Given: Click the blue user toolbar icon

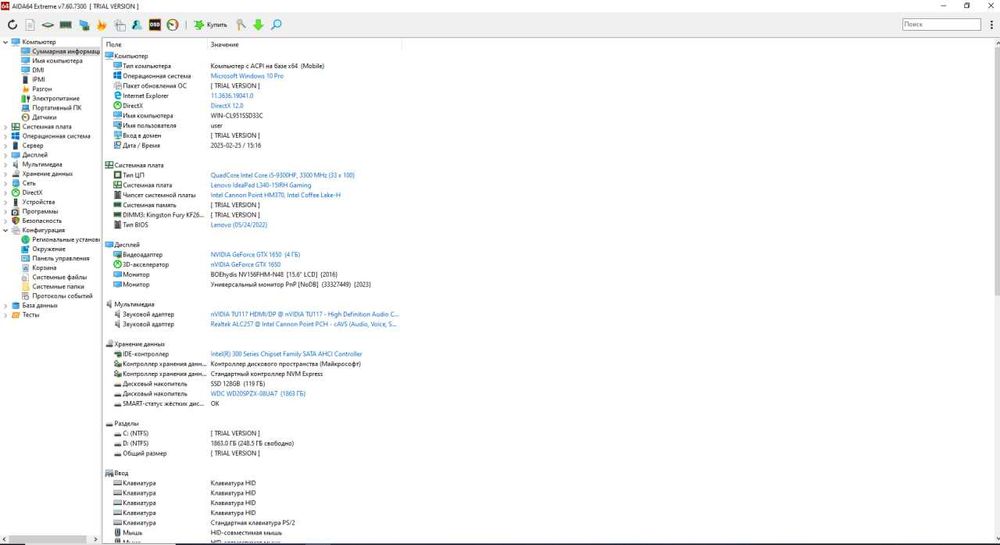Looking at the screenshot, I should click(137, 25).
